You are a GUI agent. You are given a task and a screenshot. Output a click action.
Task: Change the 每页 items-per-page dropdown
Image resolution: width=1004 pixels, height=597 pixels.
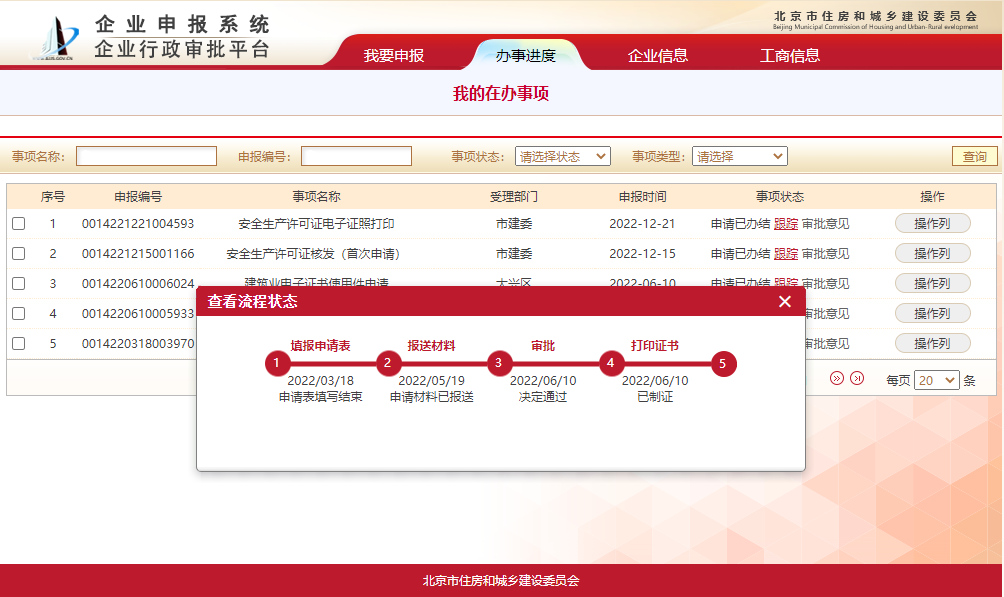(936, 380)
